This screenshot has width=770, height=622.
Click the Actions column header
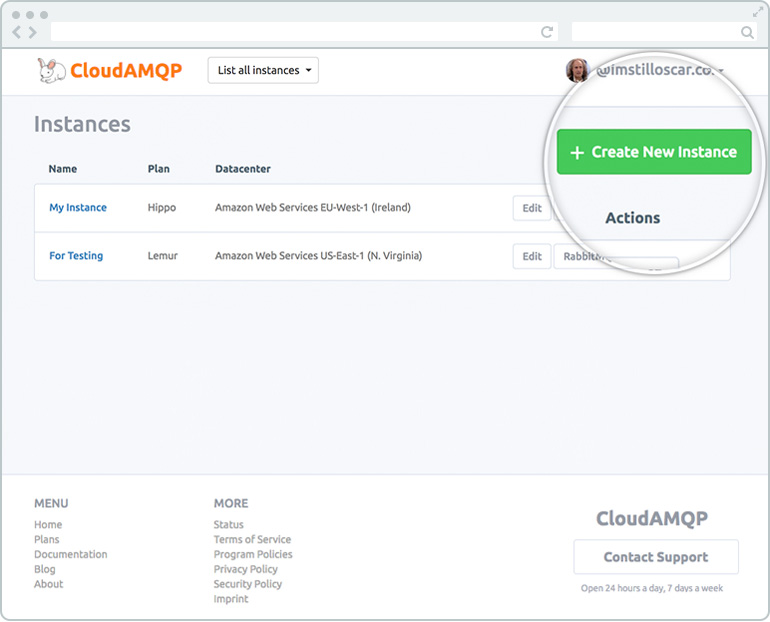tap(632, 217)
